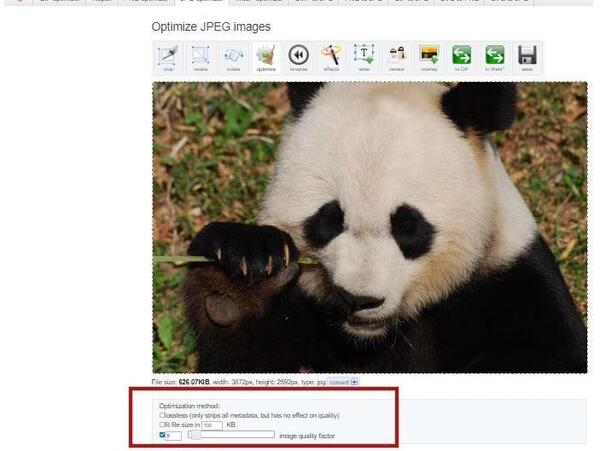
Task: Enable the lossless optimization checkbox
Action: [162, 415]
